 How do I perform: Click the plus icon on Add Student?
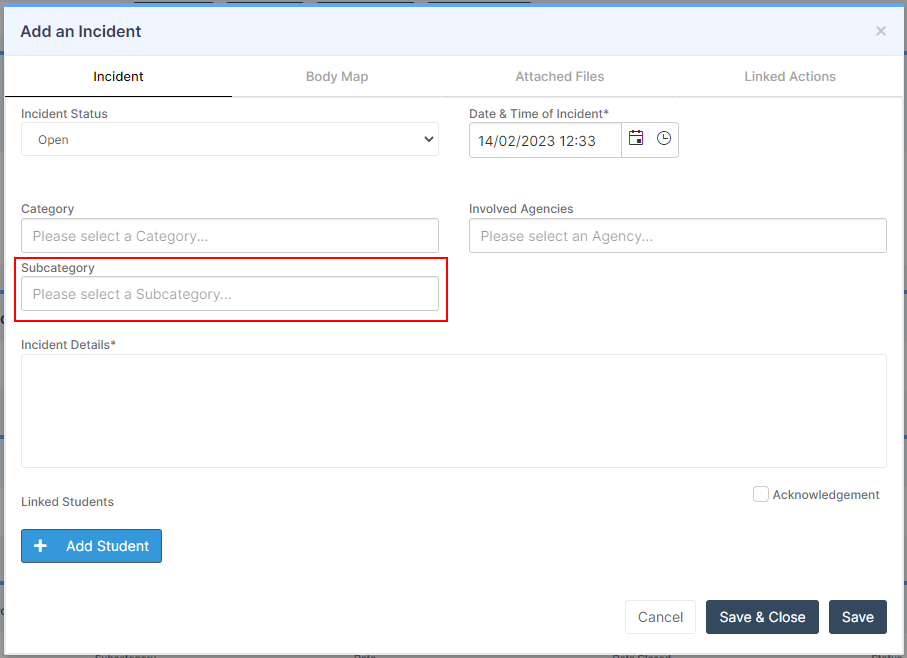coord(40,546)
